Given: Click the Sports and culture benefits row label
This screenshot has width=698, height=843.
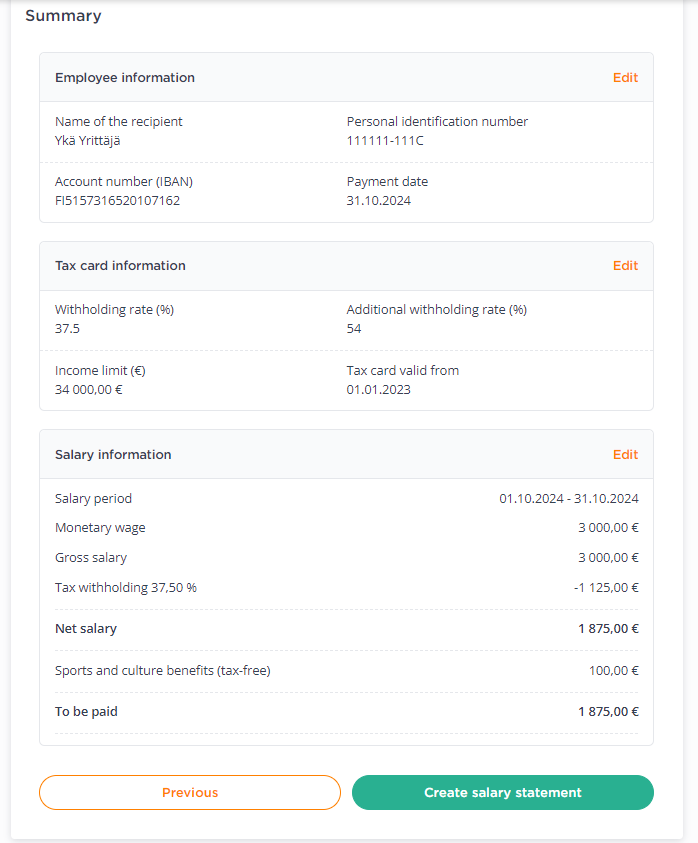Looking at the screenshot, I should pyautogui.click(x=163, y=670).
